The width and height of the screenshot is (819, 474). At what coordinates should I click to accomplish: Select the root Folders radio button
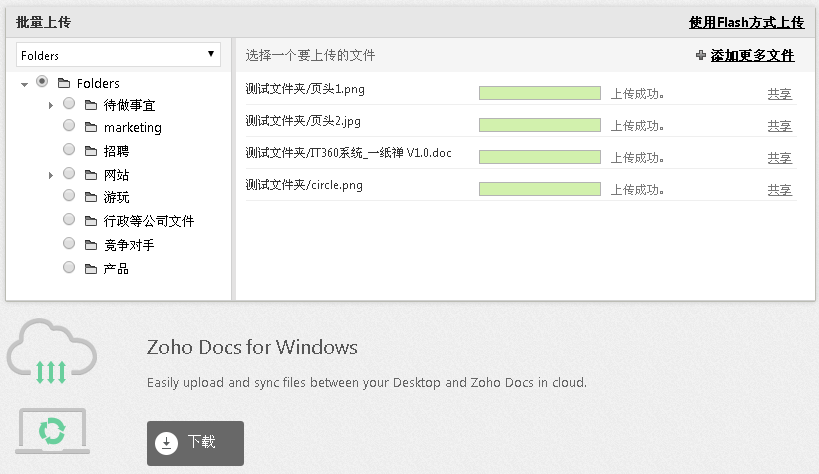point(42,82)
